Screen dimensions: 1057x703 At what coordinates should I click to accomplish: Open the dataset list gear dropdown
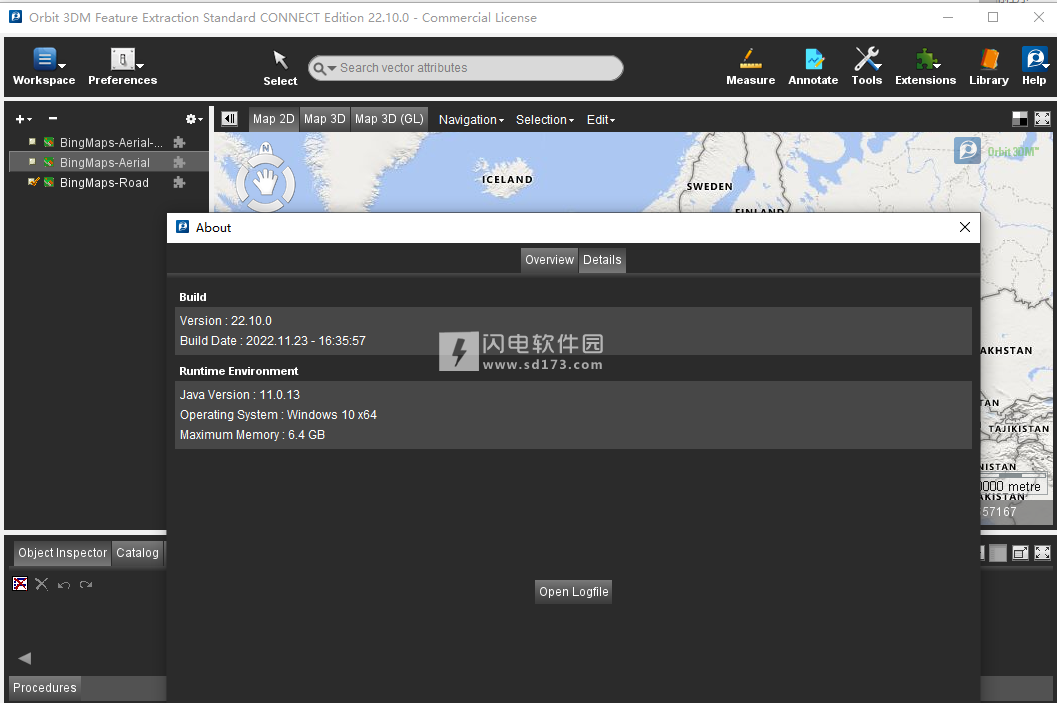194,119
